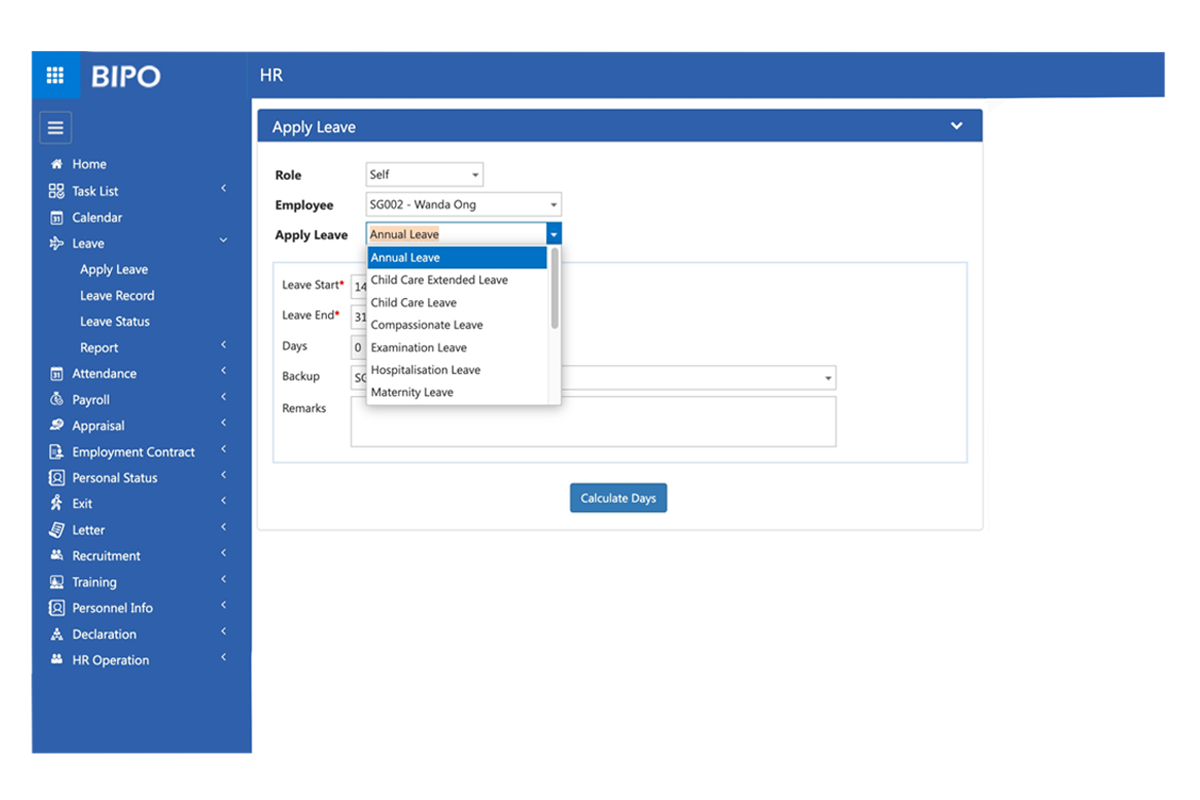Expand the Personal Status submenu chevron
The image size is (1200, 800).
coord(224,475)
